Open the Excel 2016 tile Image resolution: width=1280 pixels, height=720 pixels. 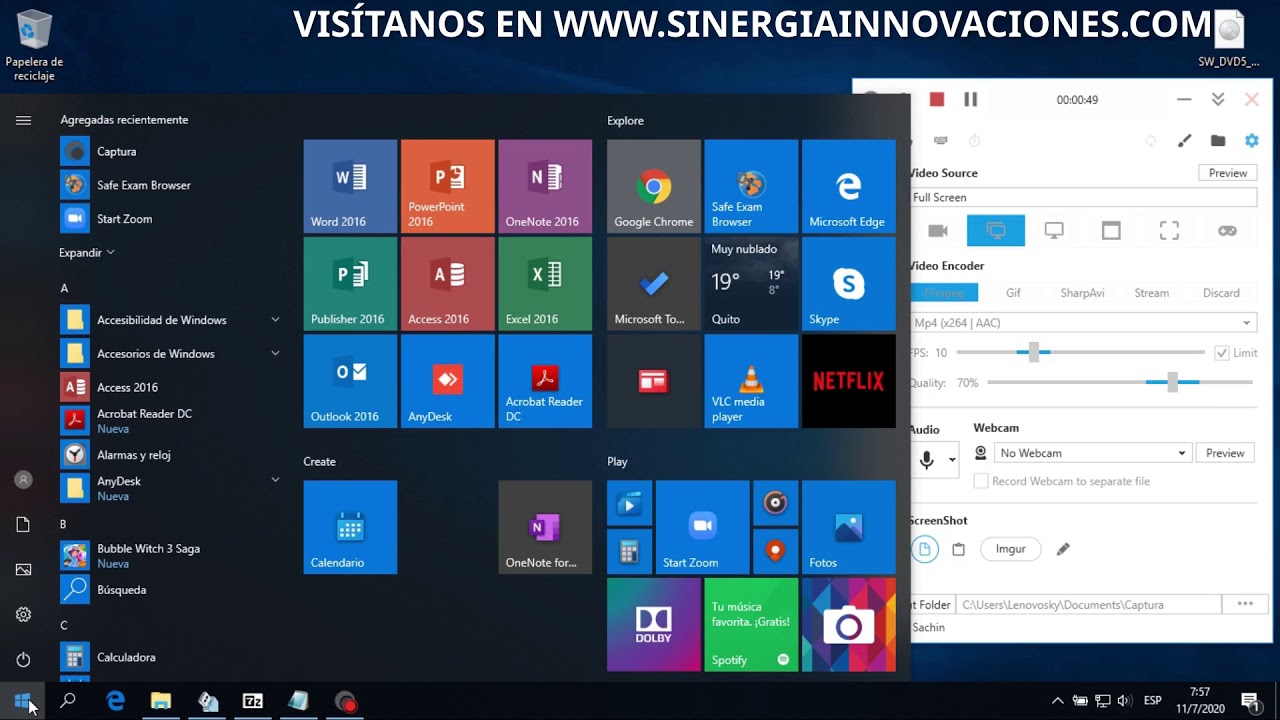(x=545, y=284)
